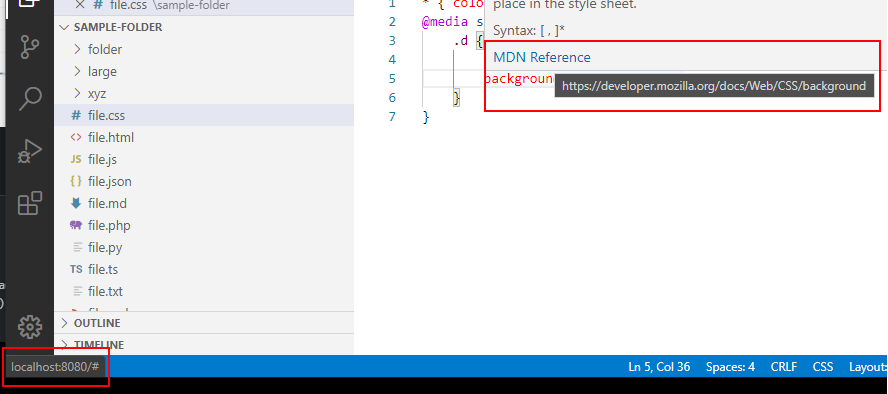
Task: Open the Manage gear icon
Action: pyautogui.click(x=30, y=327)
